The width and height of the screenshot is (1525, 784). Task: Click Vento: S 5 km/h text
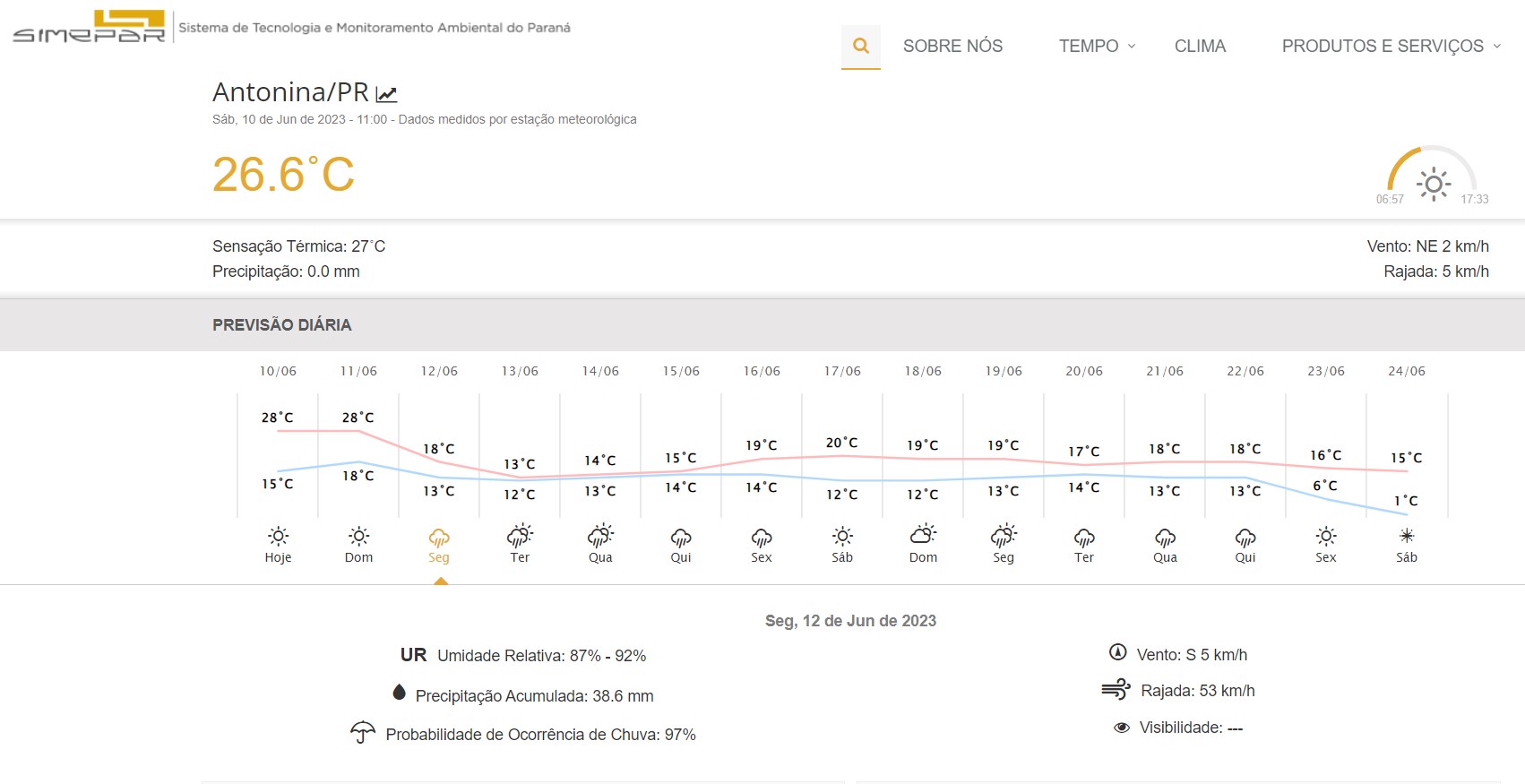pyautogui.click(x=1192, y=655)
